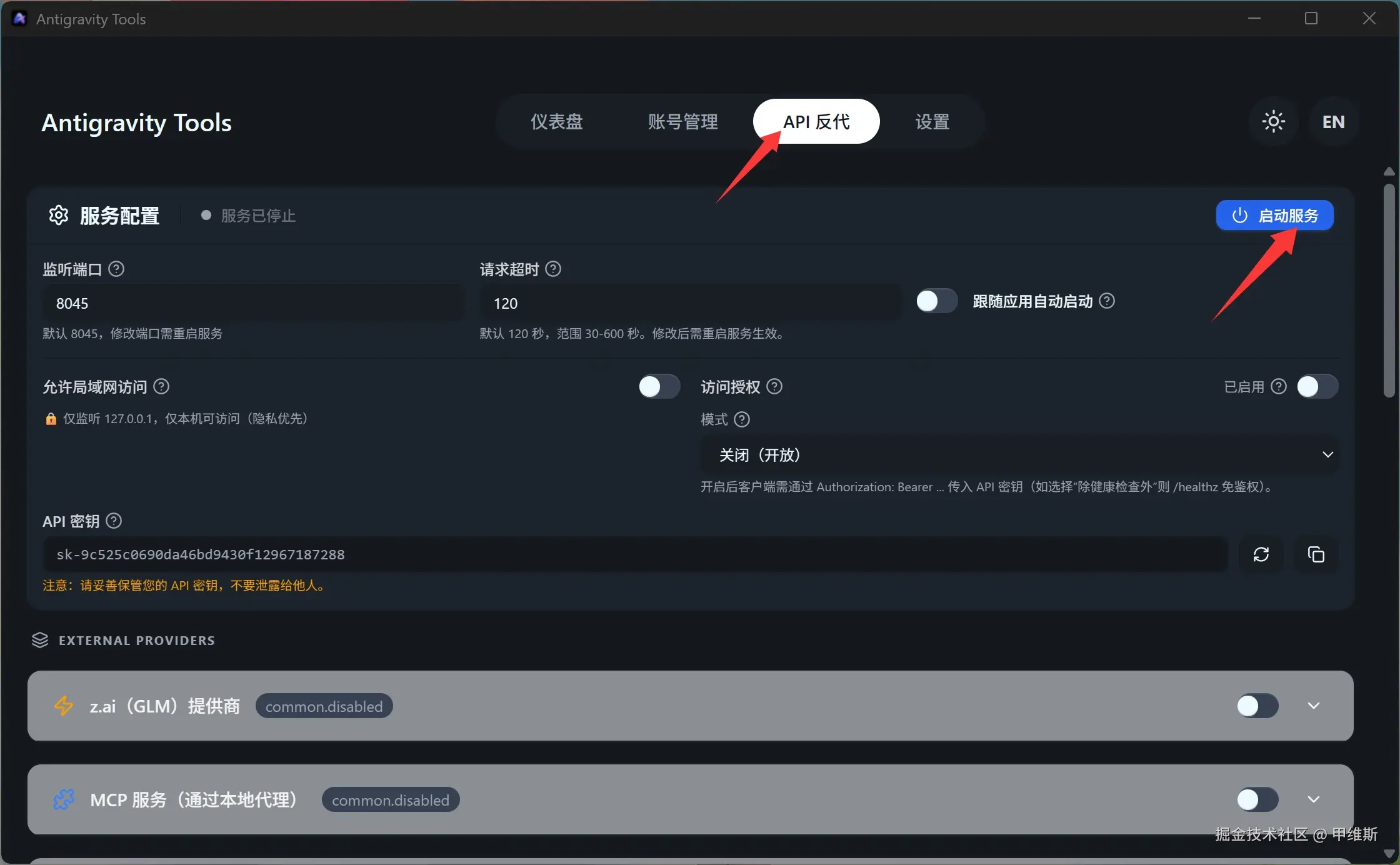Viewport: 1400px width, 865px height.
Task: Click the 监听端口 input field showing 8045
Action: pos(253,303)
